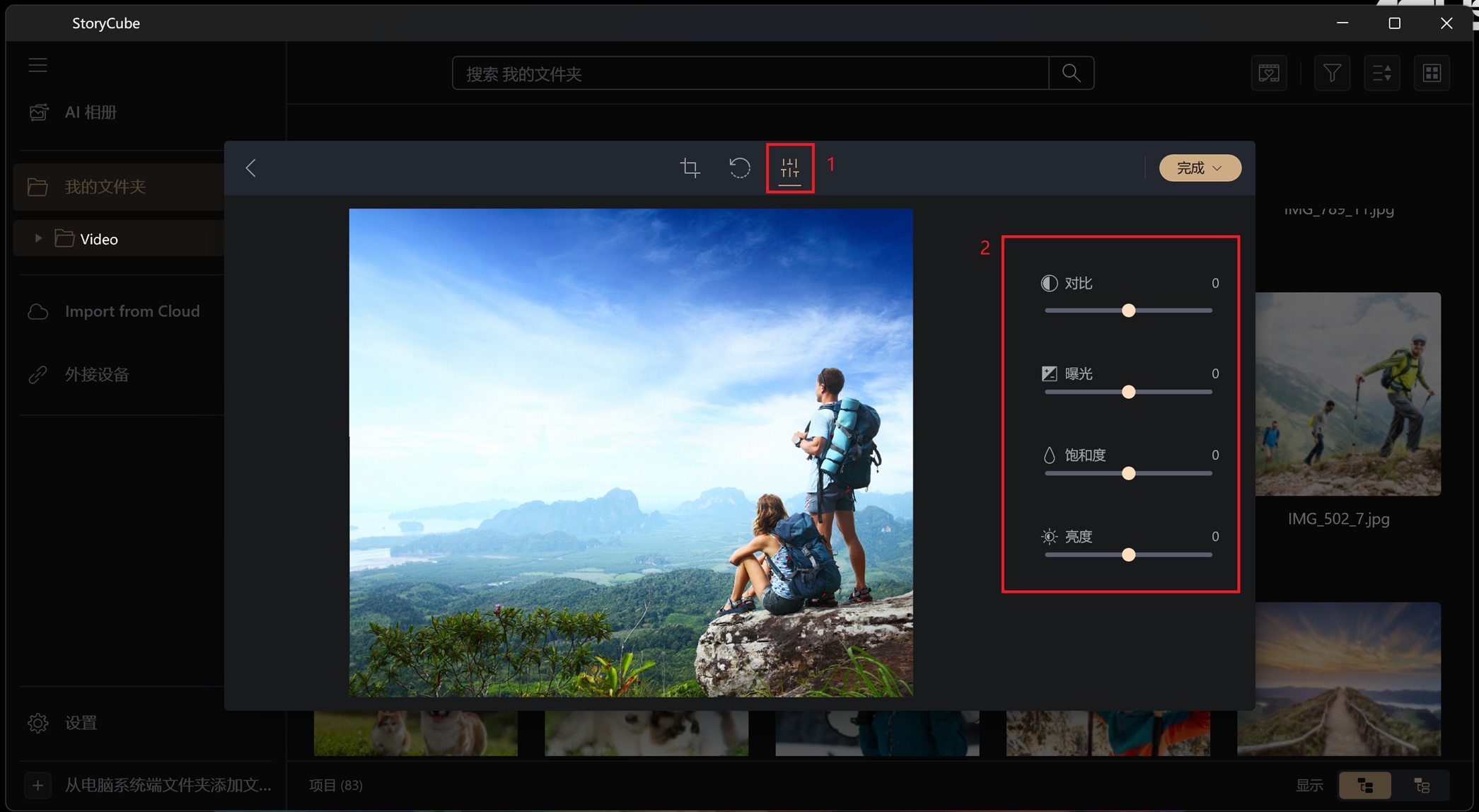Open the sort order icon
This screenshot has height=812, width=1479.
pos(1381,73)
